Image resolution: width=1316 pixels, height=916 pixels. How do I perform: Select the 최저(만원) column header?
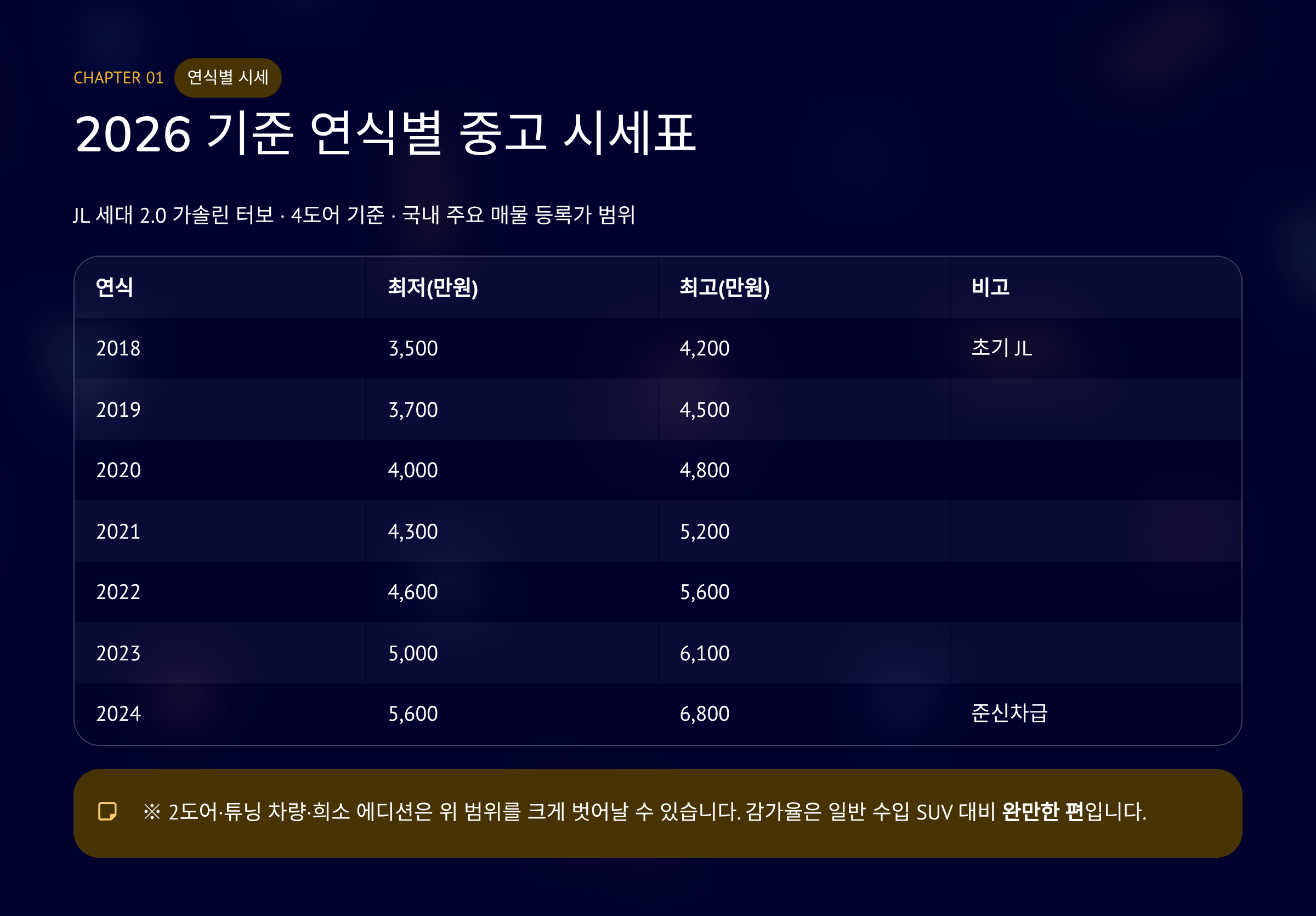tap(433, 287)
